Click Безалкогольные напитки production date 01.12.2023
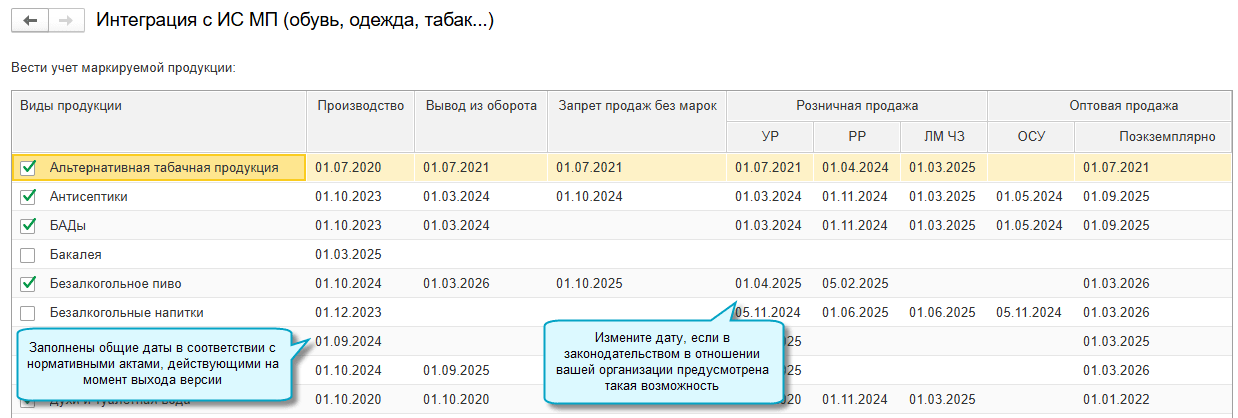Viewport: 1238px width, 418px height. click(348, 313)
